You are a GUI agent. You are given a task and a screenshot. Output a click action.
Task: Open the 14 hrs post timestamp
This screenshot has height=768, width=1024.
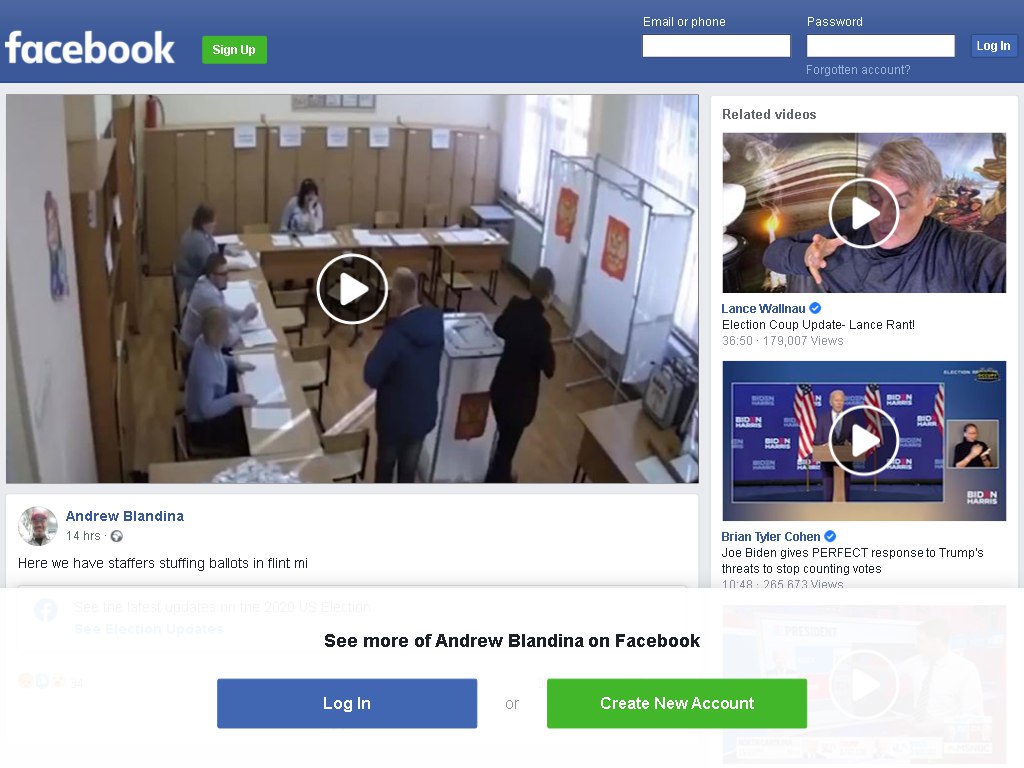point(83,536)
